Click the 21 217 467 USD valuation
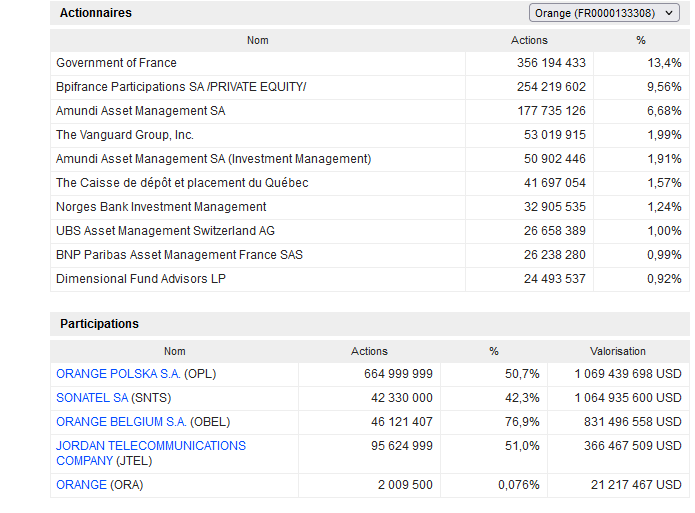695x513 pixels. (x=636, y=485)
